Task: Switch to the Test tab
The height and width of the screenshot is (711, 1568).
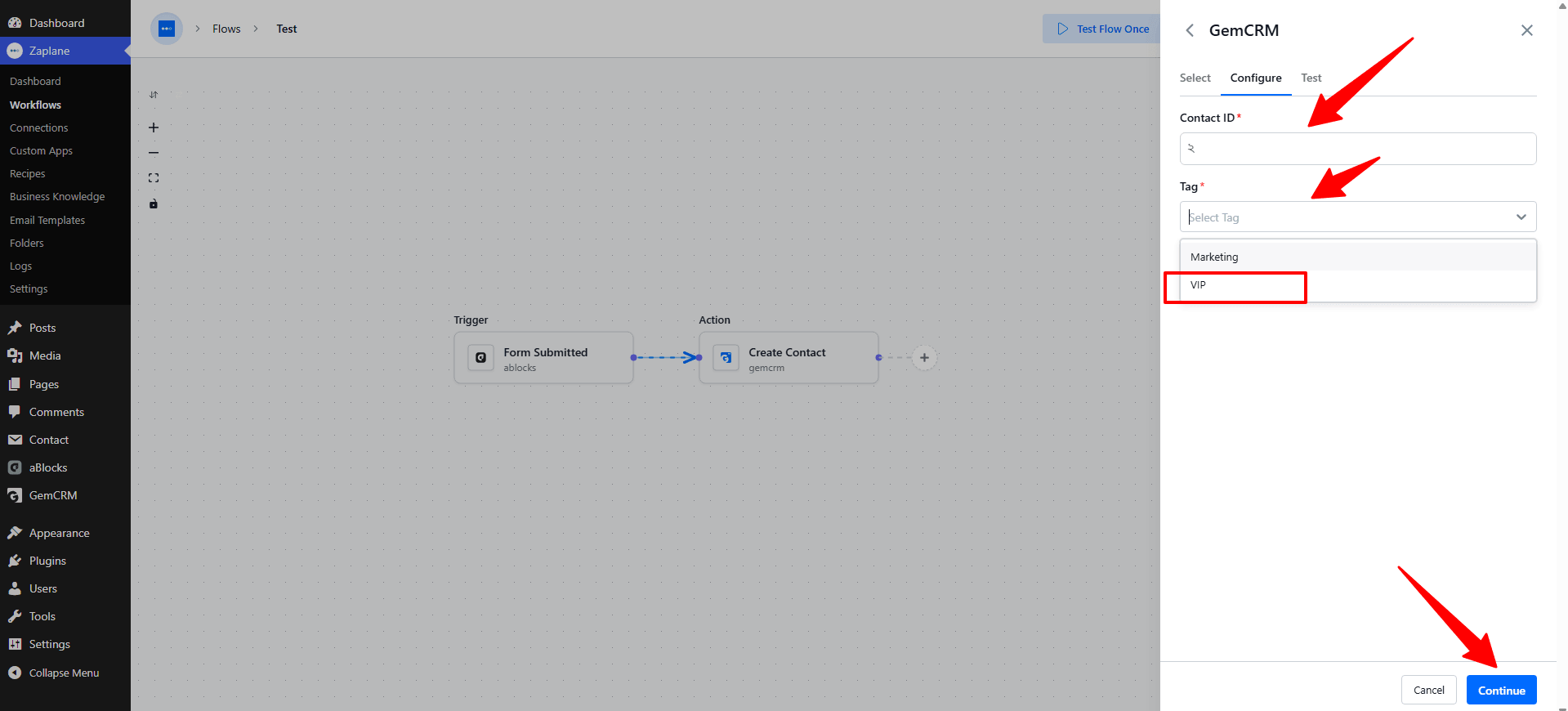Action: [1311, 78]
